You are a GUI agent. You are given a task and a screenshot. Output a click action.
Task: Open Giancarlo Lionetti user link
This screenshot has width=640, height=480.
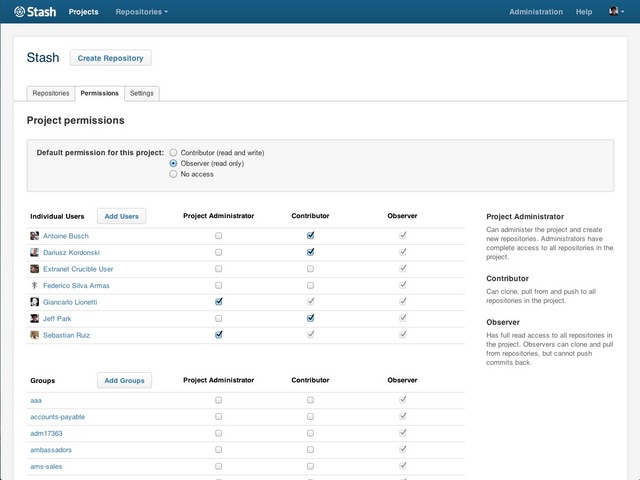[x=70, y=302]
